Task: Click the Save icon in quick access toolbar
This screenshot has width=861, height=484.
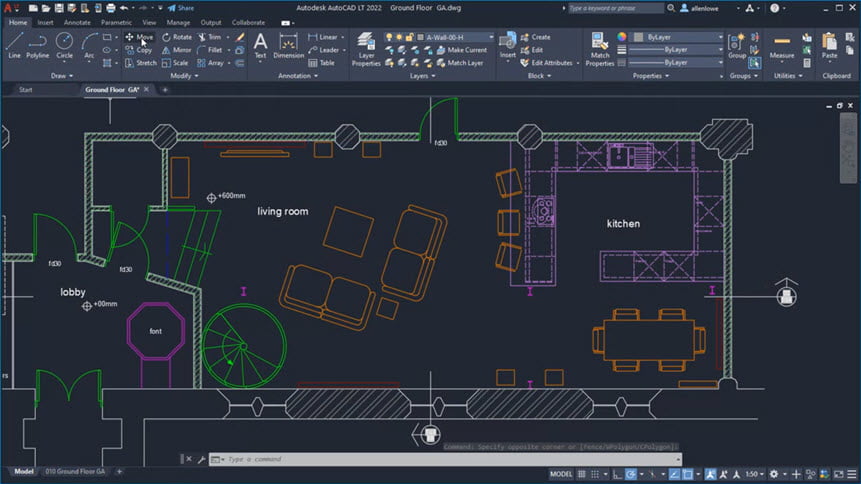Action: click(59, 8)
